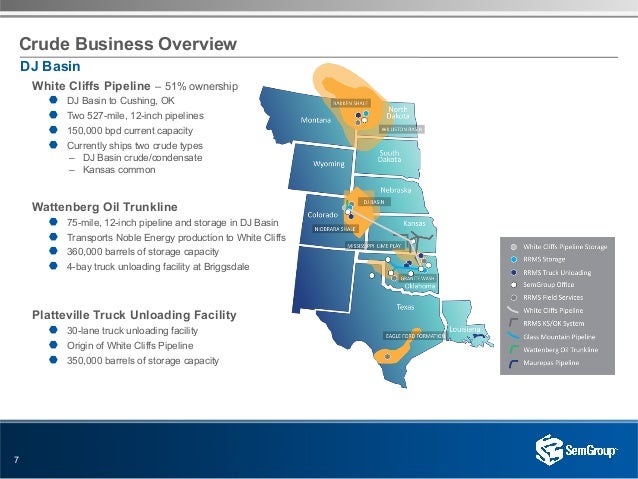638x479 pixels.
Task: Click the 'Eagle Ford Formation' map tag
Action: click(415, 336)
